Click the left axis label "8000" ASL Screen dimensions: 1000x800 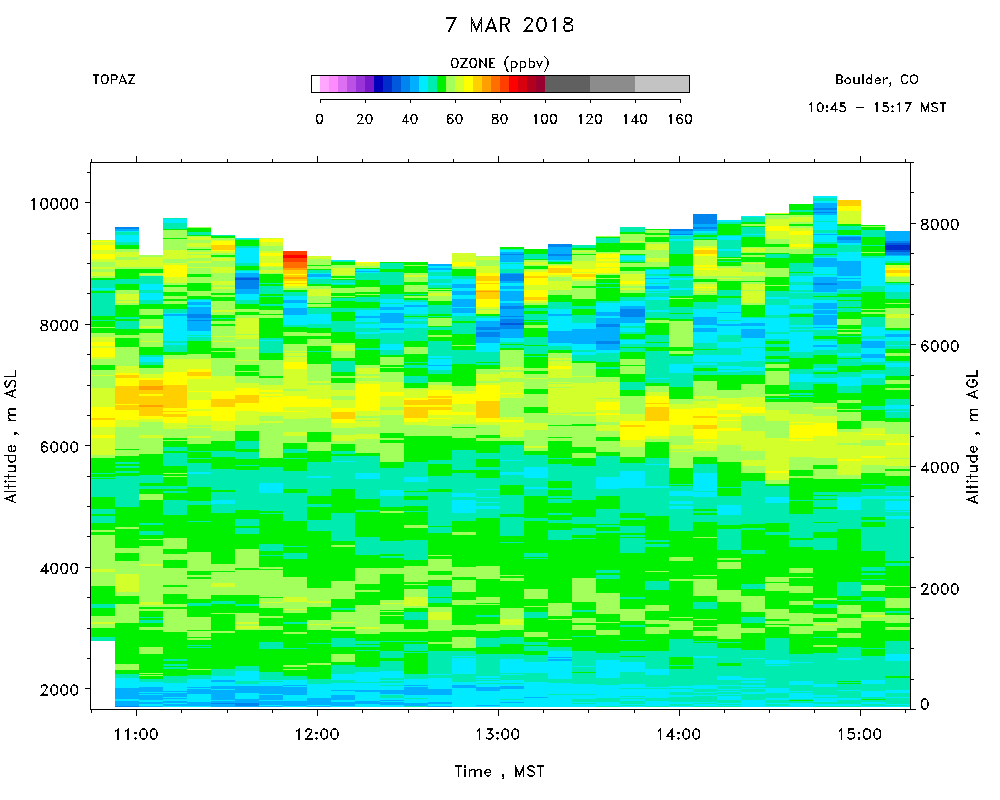click(59, 325)
